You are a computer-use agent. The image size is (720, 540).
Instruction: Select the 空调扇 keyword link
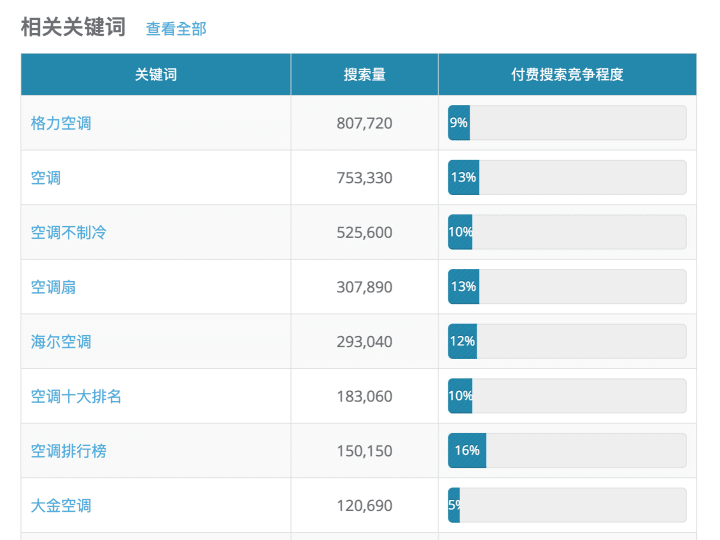coord(53,287)
